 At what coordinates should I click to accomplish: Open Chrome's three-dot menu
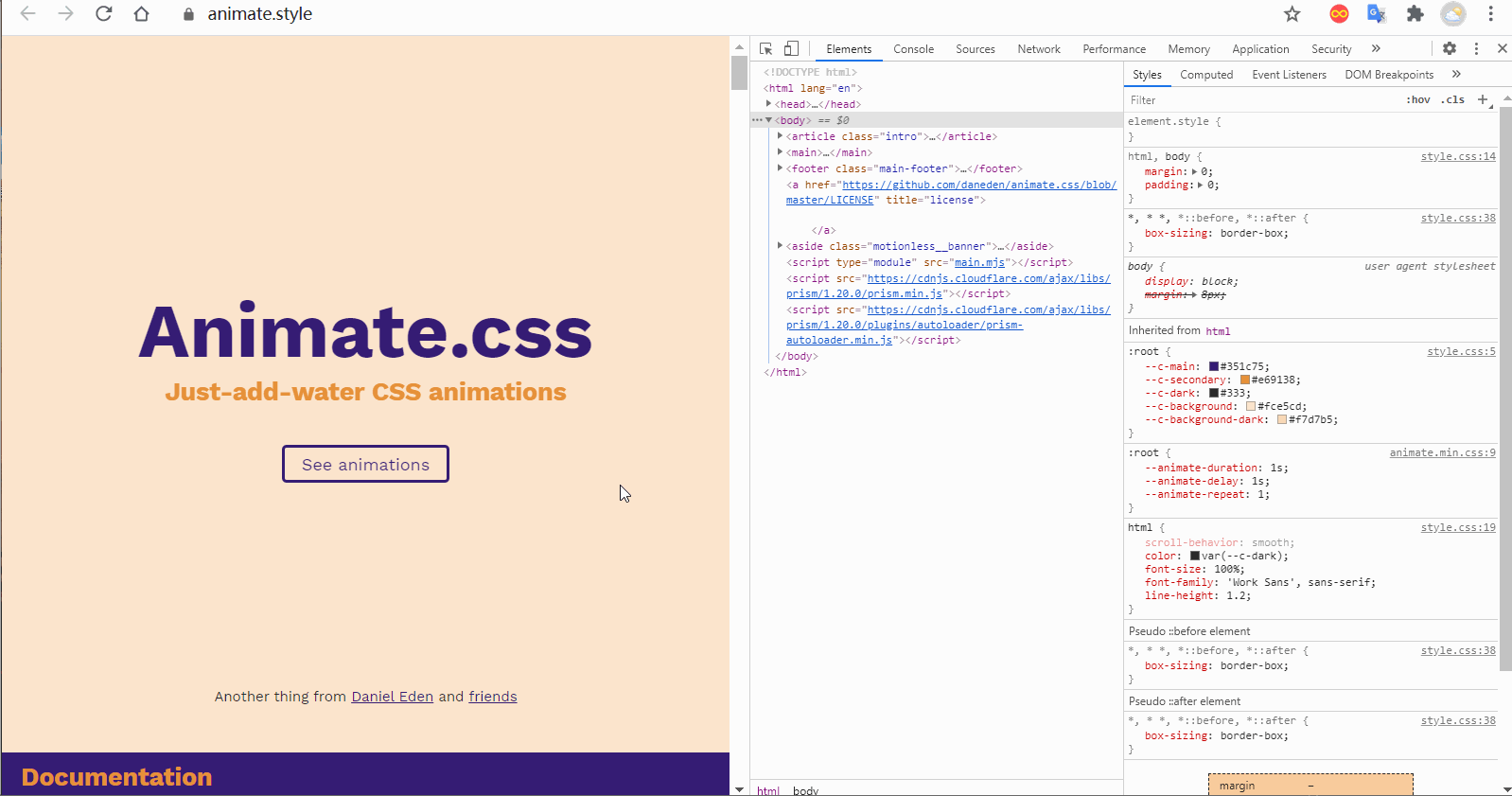point(1490,14)
